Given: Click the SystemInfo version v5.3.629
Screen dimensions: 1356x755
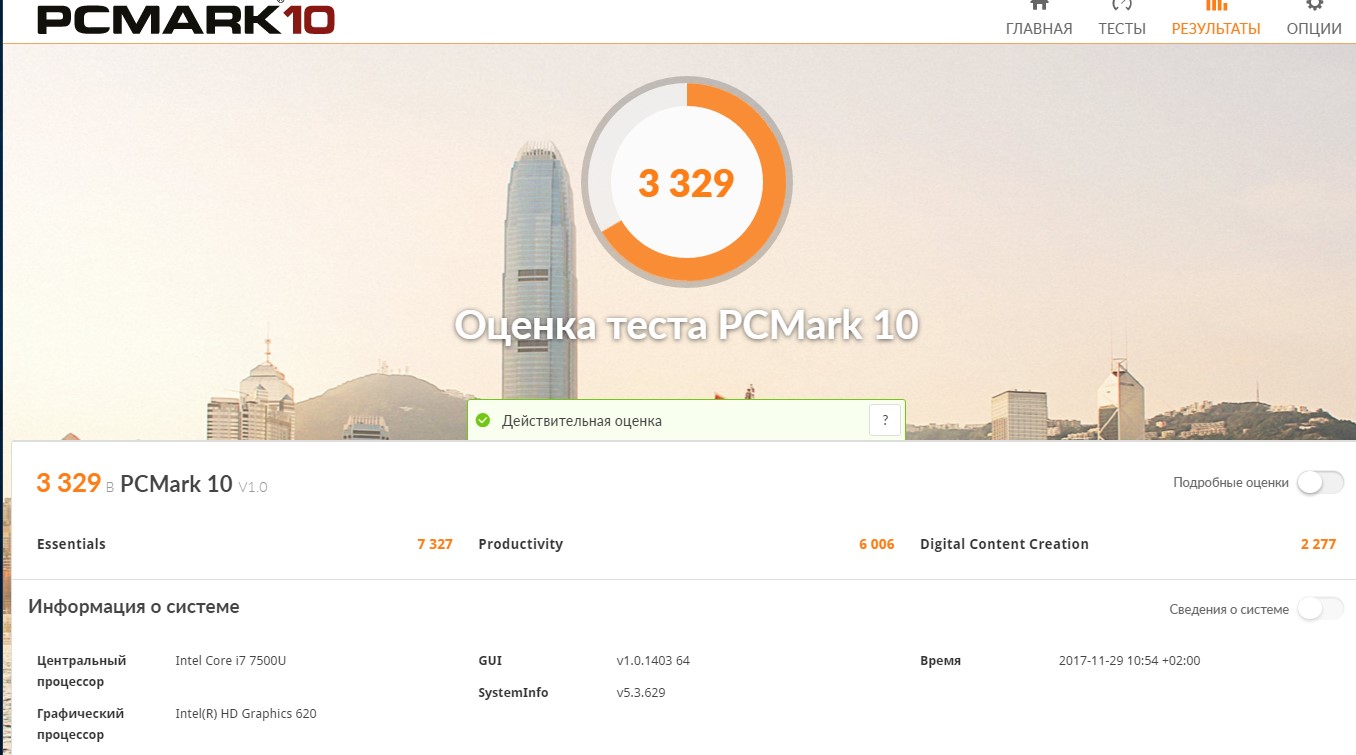Looking at the screenshot, I should coord(641,693).
